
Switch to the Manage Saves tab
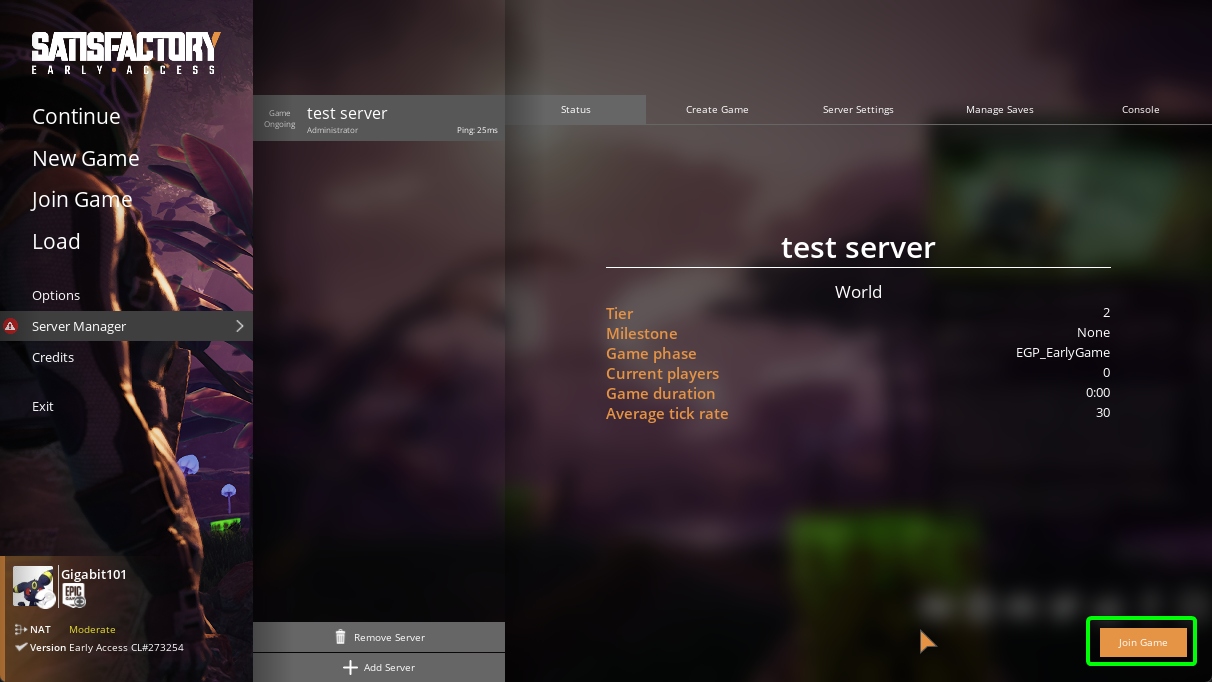[x=999, y=109]
